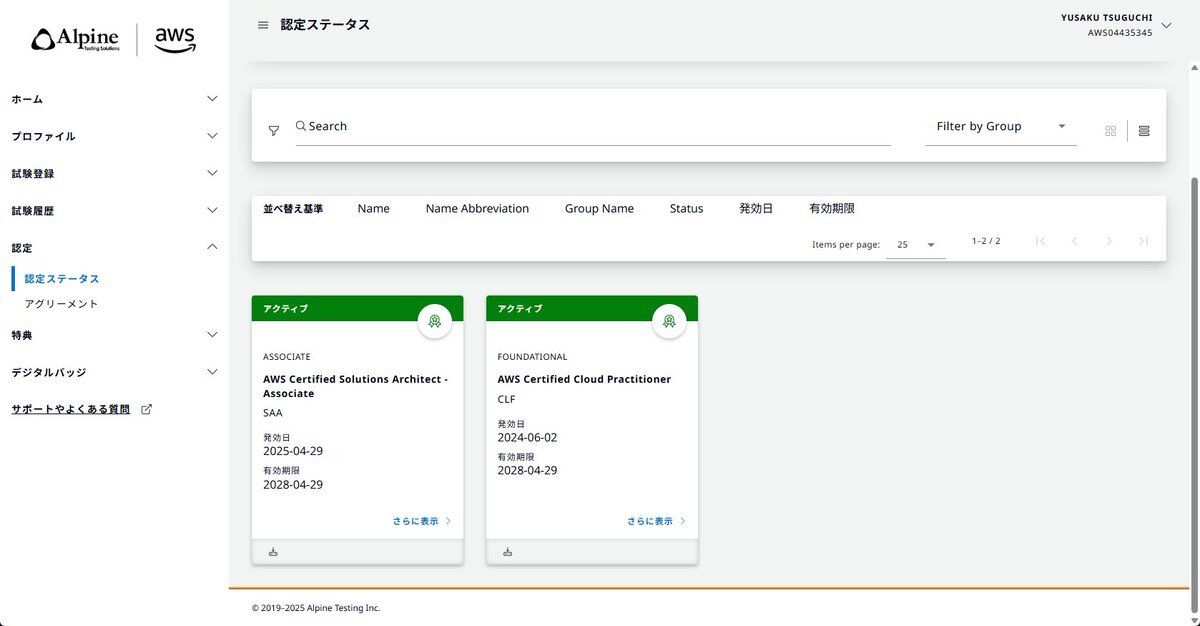Click さらに表示 on the SAA card
The width and height of the screenshot is (1200, 626).
click(x=421, y=521)
